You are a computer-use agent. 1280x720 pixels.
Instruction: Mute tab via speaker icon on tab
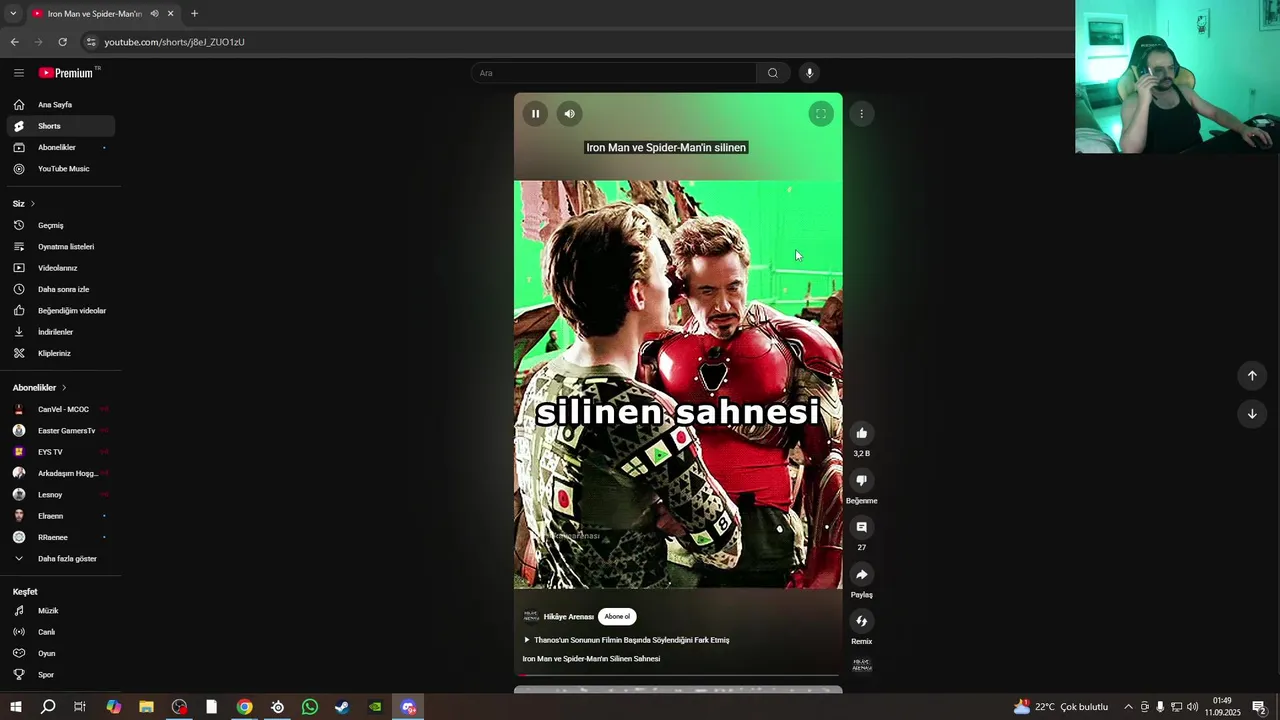point(154,14)
